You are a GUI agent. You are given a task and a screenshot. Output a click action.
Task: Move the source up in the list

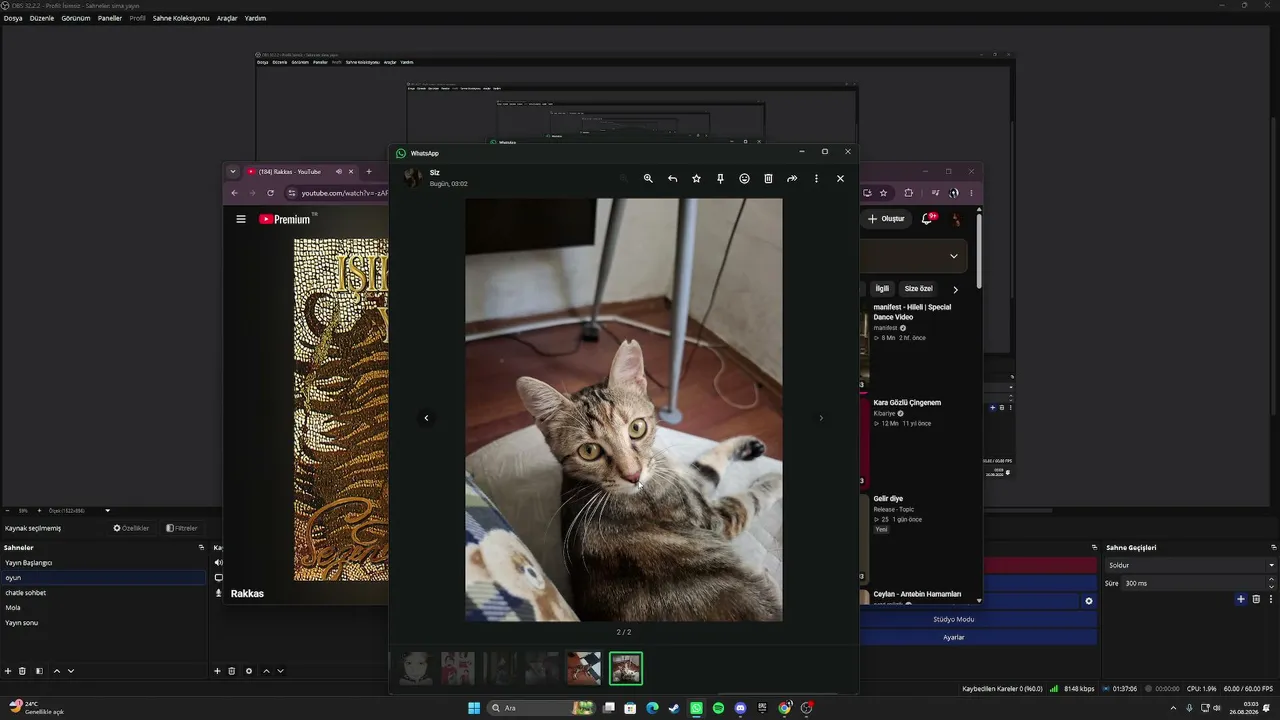tap(266, 671)
